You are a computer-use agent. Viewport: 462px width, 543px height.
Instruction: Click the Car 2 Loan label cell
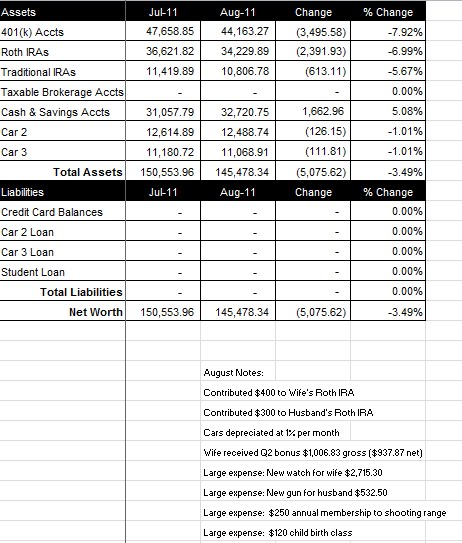(x=62, y=231)
